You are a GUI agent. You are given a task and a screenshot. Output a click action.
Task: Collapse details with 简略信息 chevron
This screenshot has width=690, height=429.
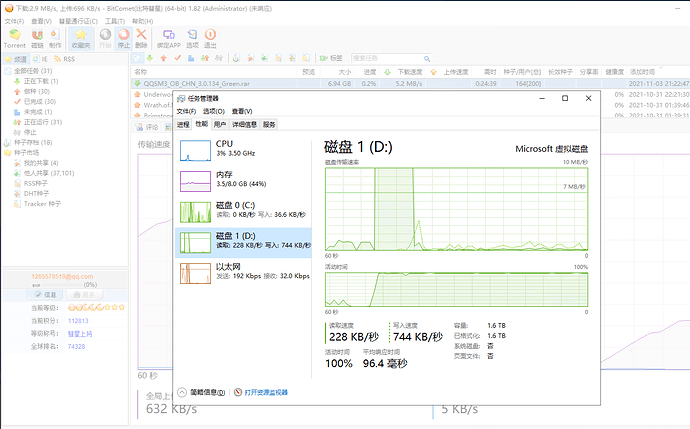point(182,392)
